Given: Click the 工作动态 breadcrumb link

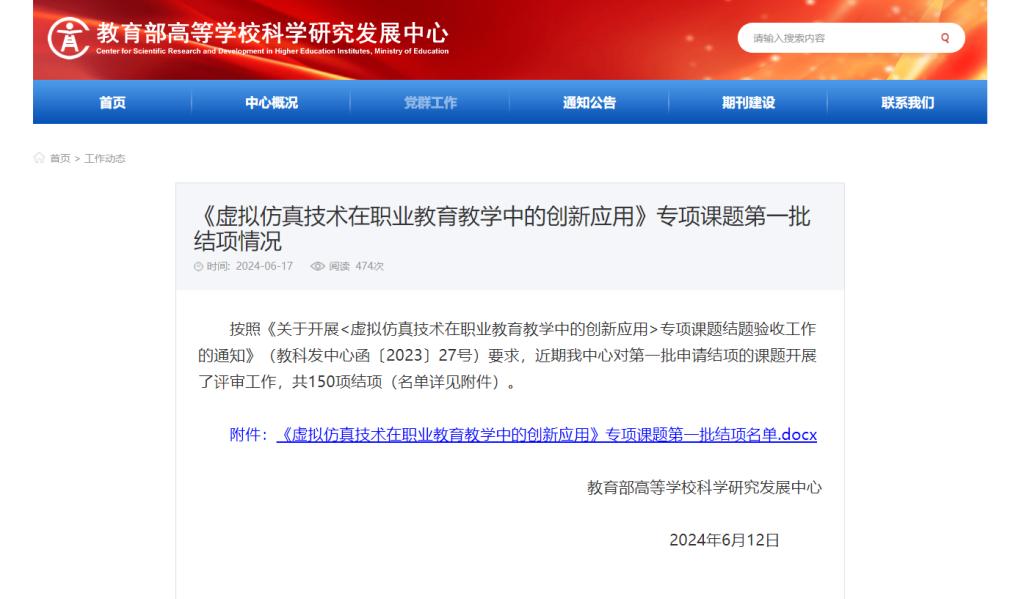Looking at the screenshot, I should coord(105,159).
